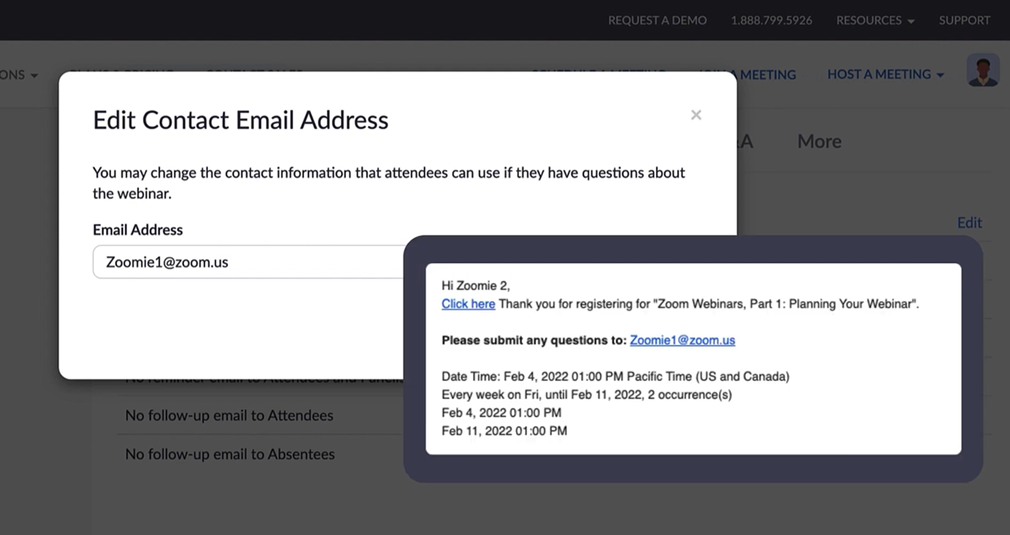Click the Edit link on the right
Viewport: 1010px width, 535px height.
[969, 223]
